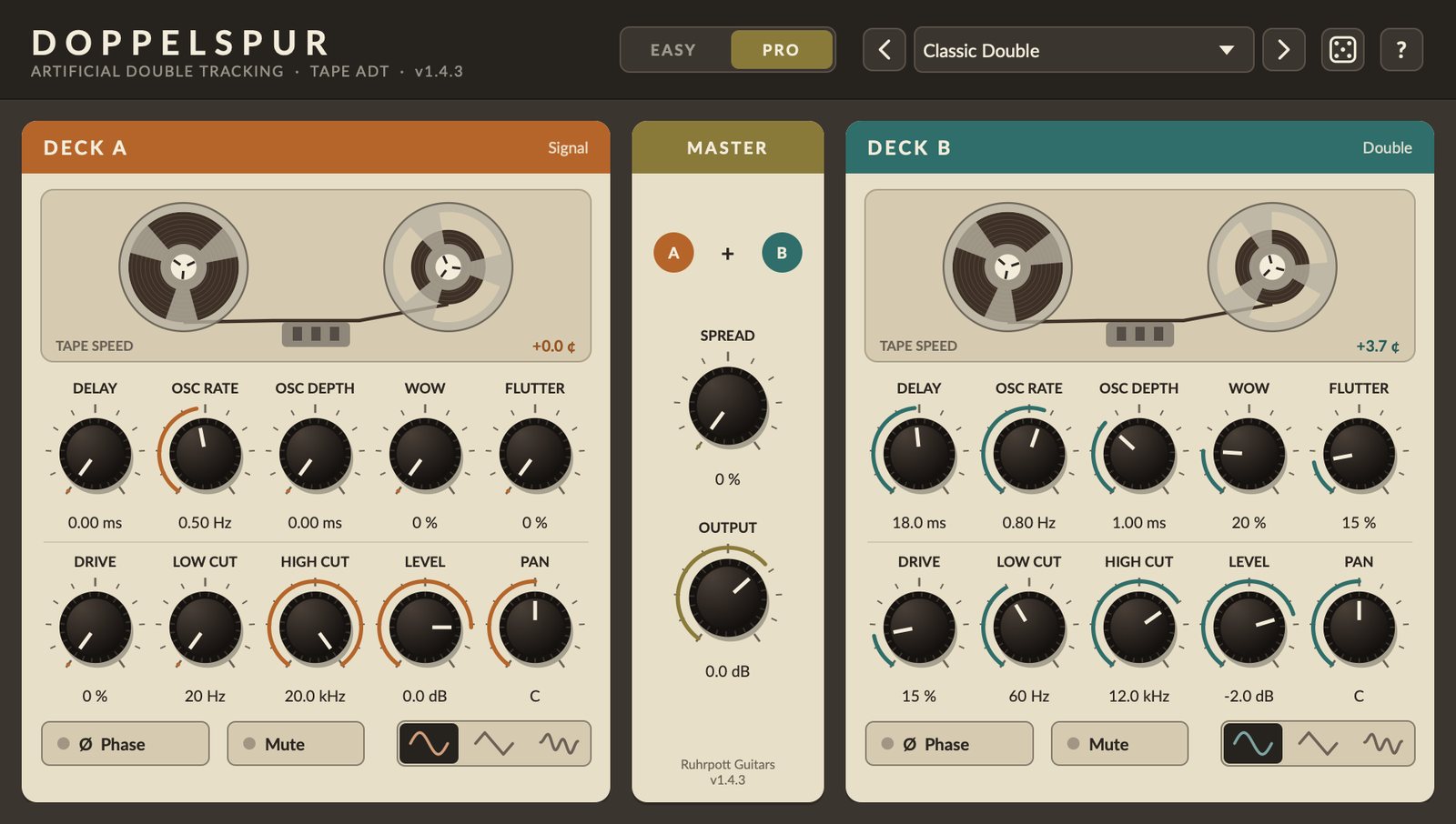The image size is (1456, 824).
Task: Click the Master SPREAD knob
Action: [728, 406]
